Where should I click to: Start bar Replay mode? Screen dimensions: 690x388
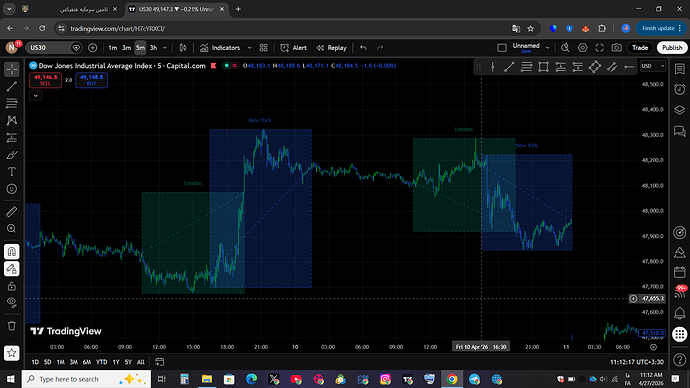(331, 48)
